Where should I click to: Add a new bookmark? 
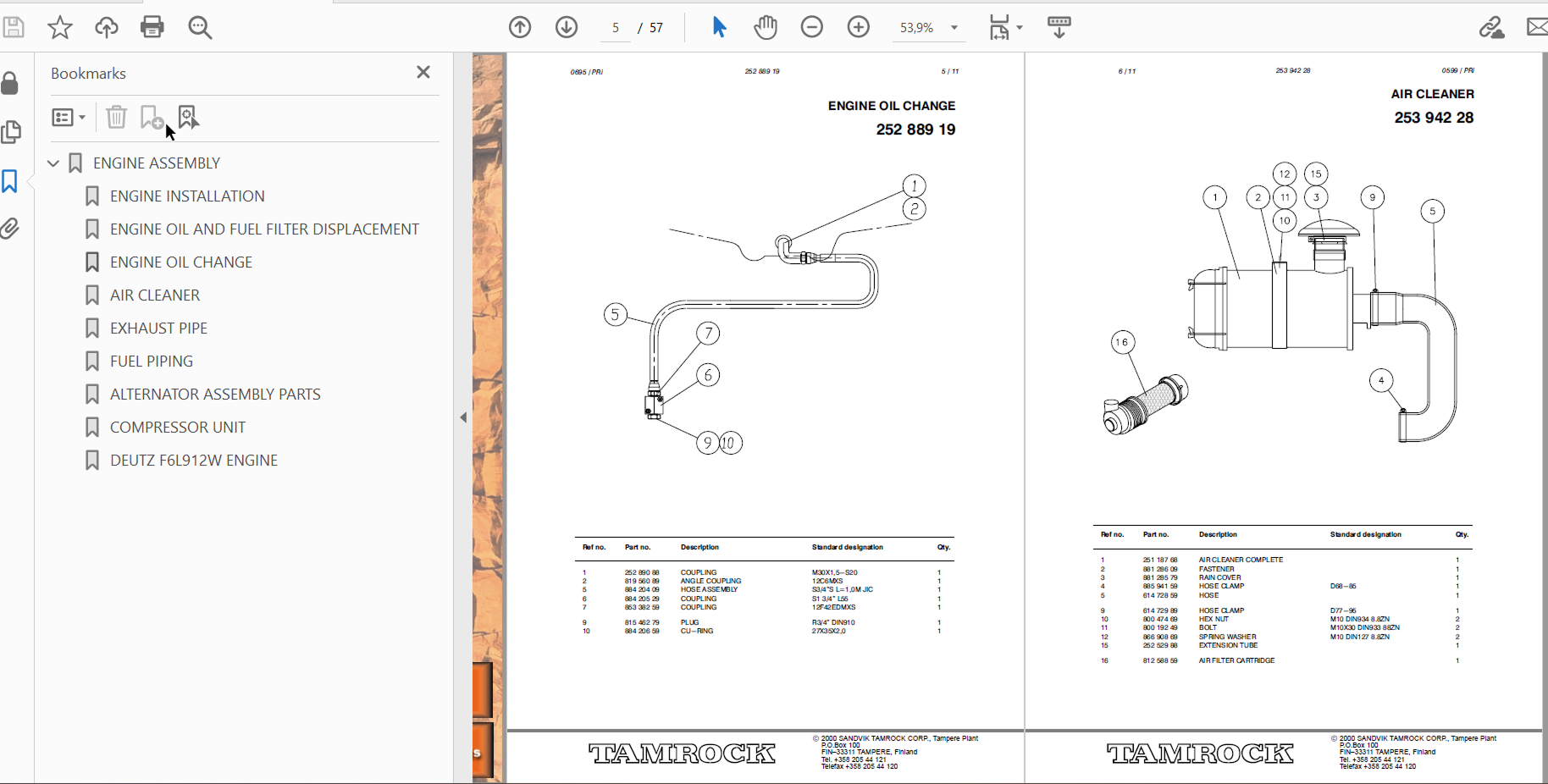click(152, 117)
